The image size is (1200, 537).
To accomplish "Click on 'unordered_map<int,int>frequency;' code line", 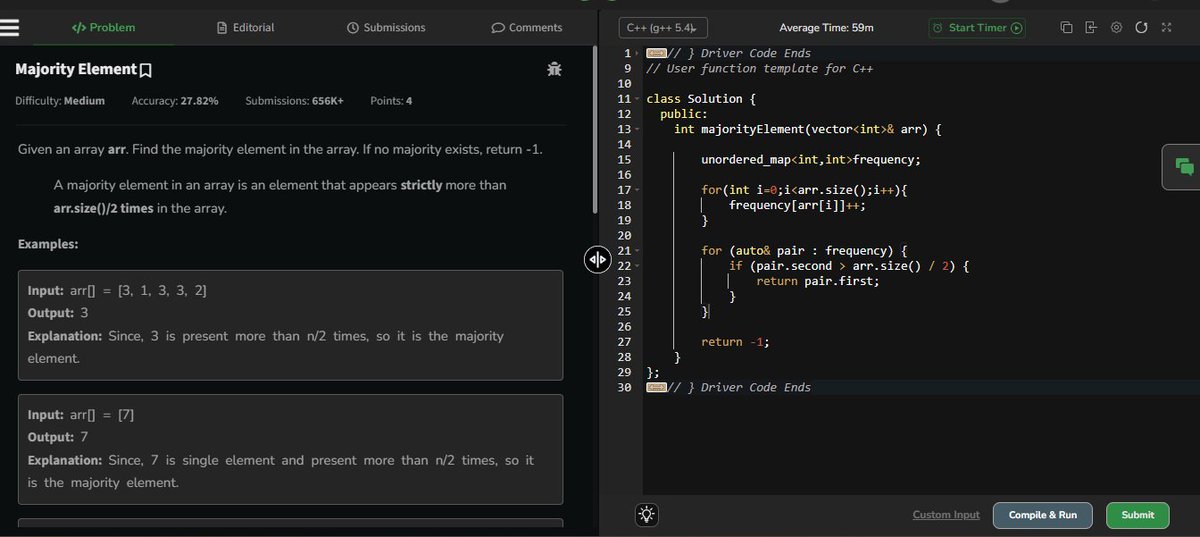I will point(811,160).
